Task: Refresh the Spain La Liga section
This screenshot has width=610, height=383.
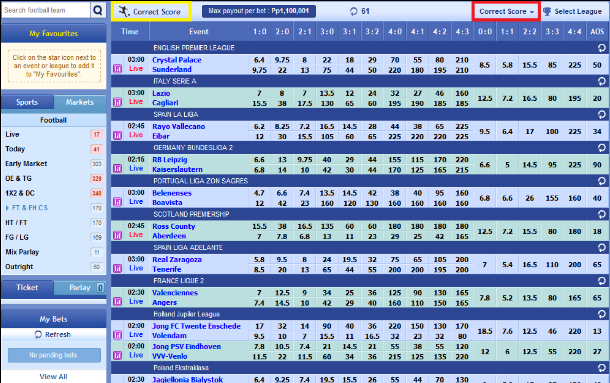Action: click(x=601, y=114)
